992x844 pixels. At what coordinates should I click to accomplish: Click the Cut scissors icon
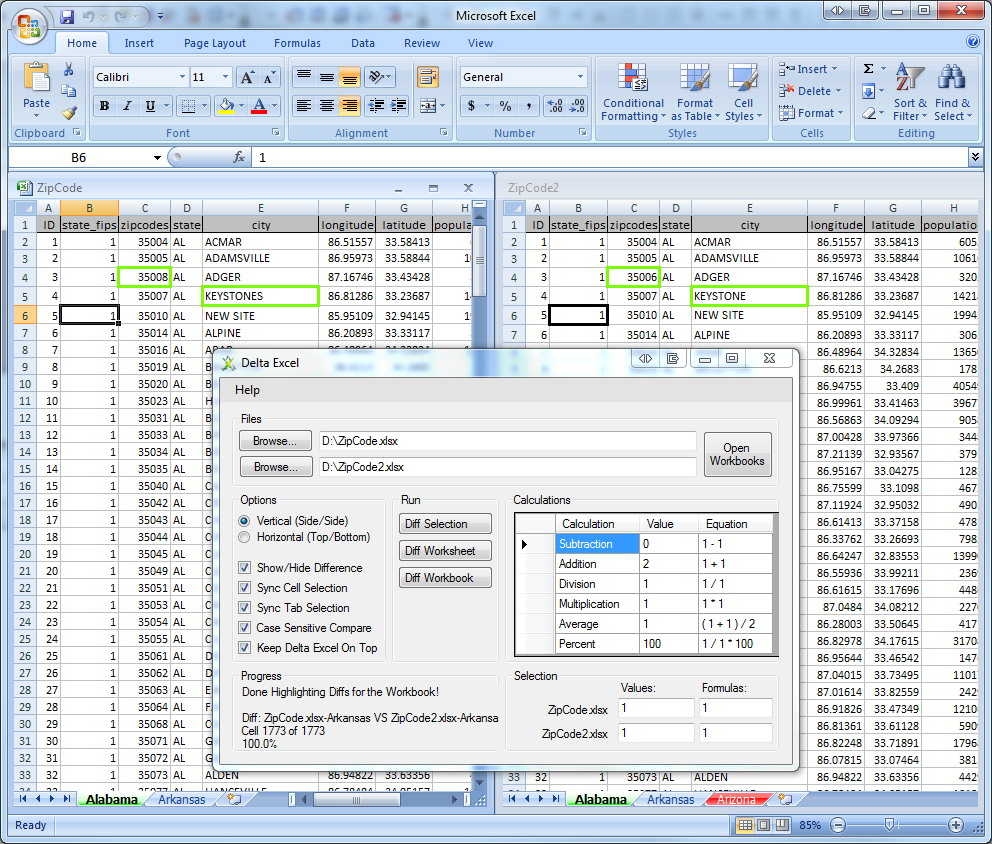coord(68,69)
